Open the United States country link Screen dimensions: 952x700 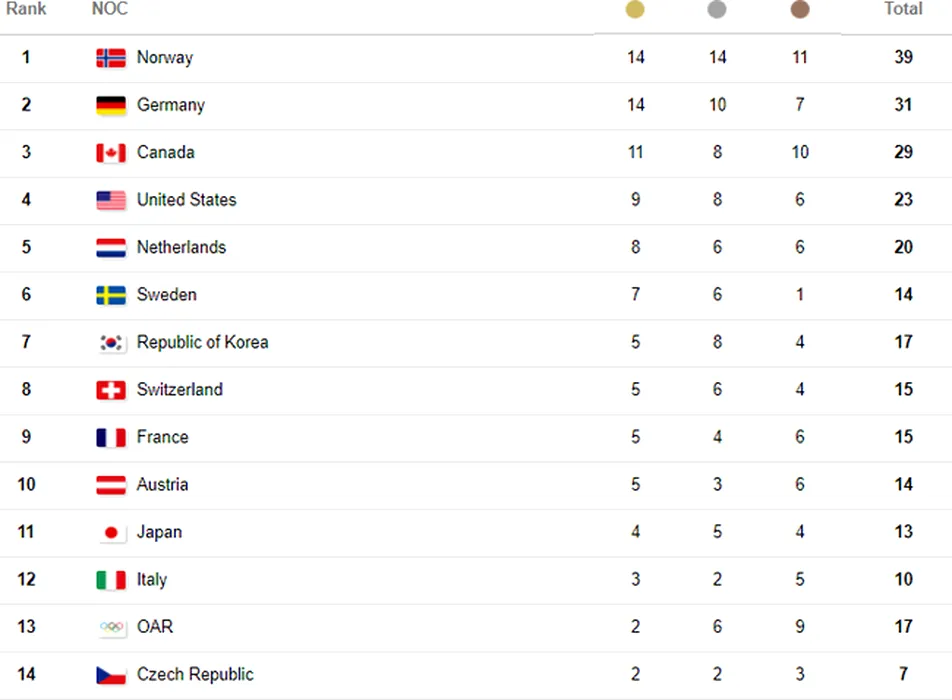coord(186,200)
